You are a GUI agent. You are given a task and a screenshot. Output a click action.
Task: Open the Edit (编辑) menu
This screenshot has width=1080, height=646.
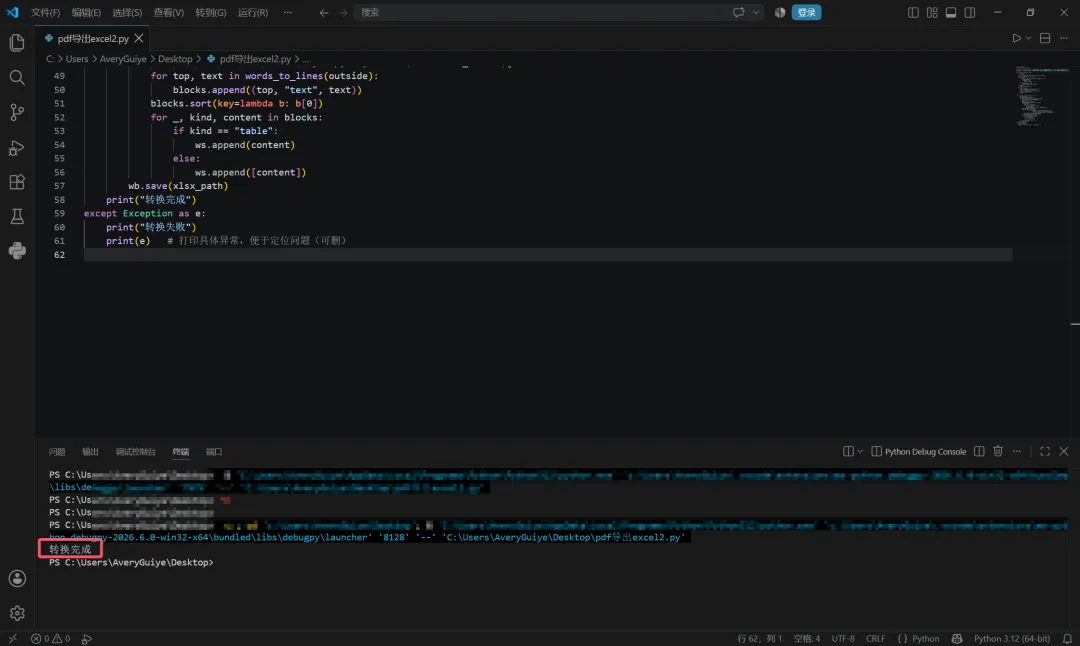(86, 12)
